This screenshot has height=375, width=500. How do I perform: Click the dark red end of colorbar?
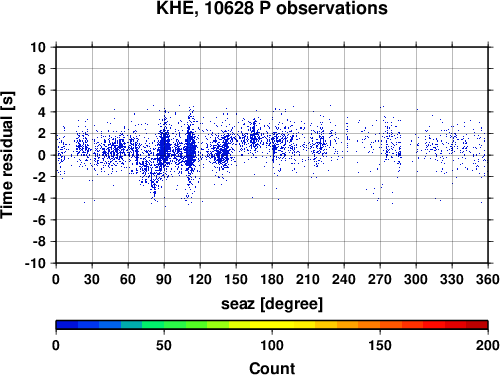(x=477, y=325)
